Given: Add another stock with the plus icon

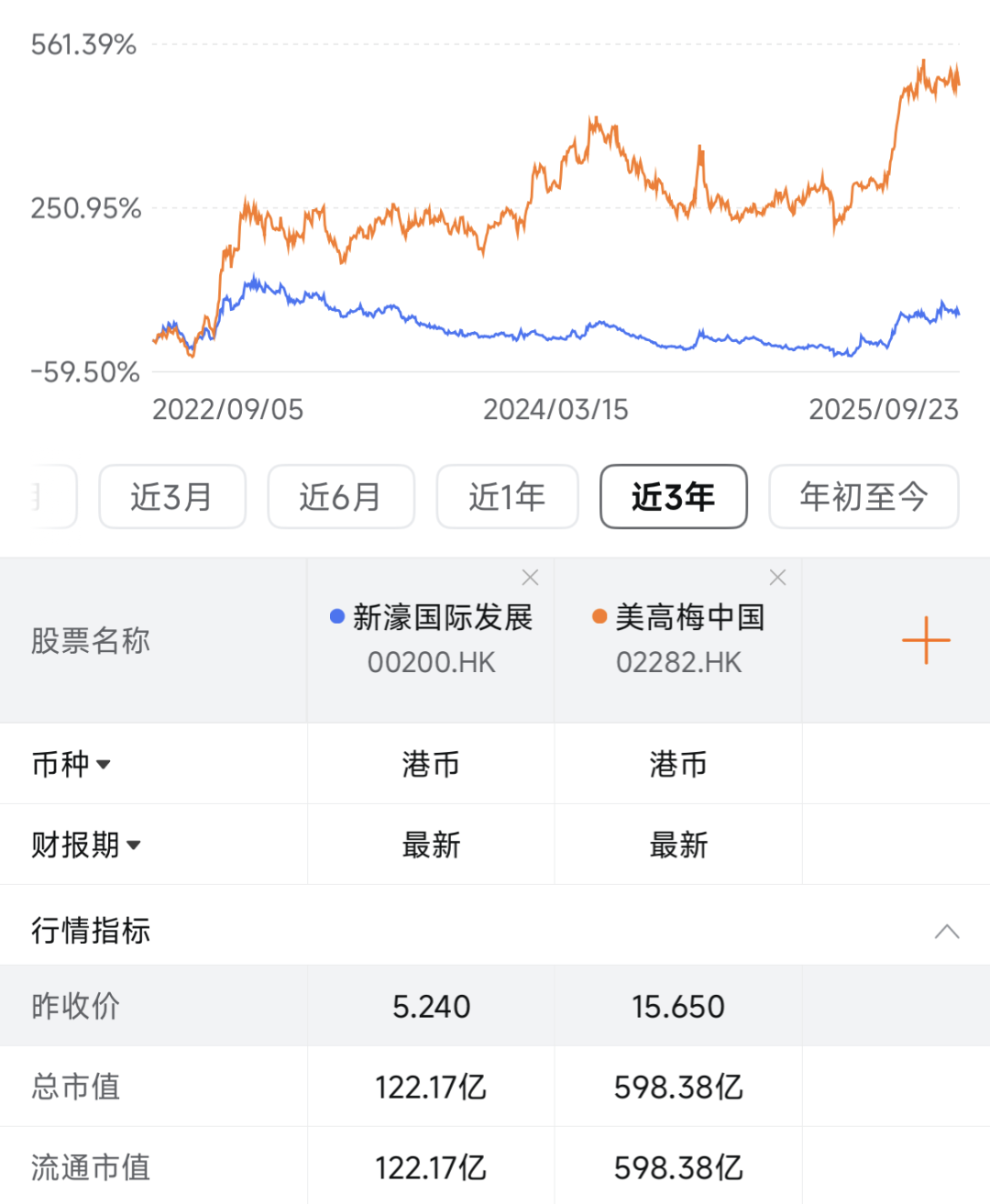Looking at the screenshot, I should 926,640.
